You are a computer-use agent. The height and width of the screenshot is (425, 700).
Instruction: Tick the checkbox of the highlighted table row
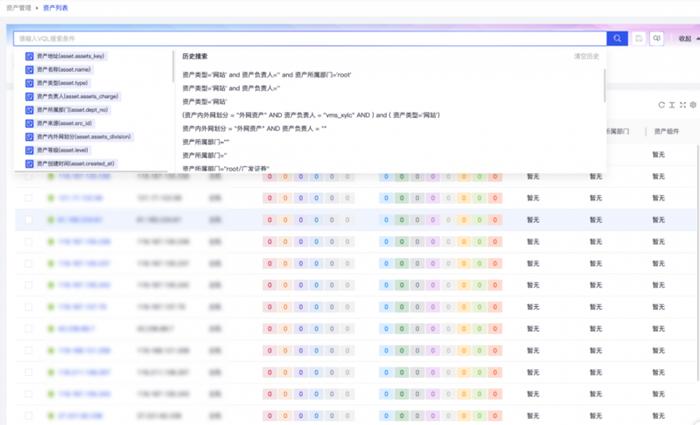coord(29,219)
